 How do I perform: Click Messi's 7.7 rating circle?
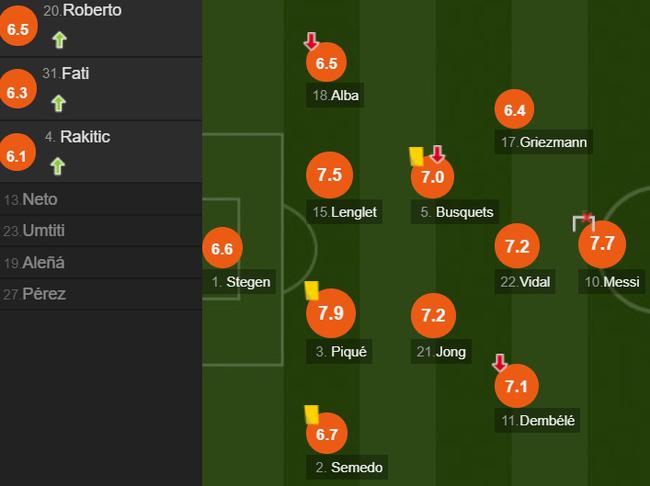click(601, 244)
